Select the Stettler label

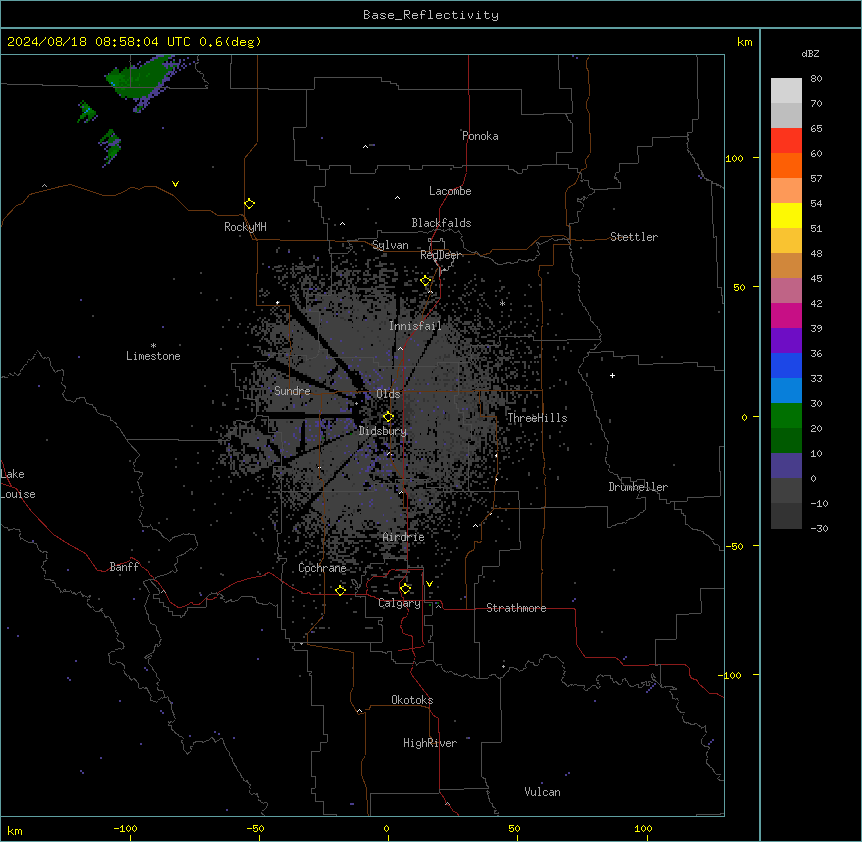(x=634, y=237)
